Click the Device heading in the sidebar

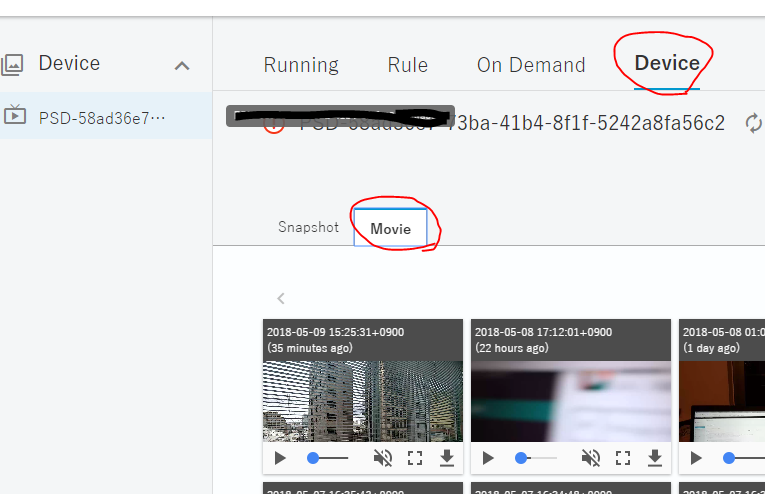(x=69, y=63)
